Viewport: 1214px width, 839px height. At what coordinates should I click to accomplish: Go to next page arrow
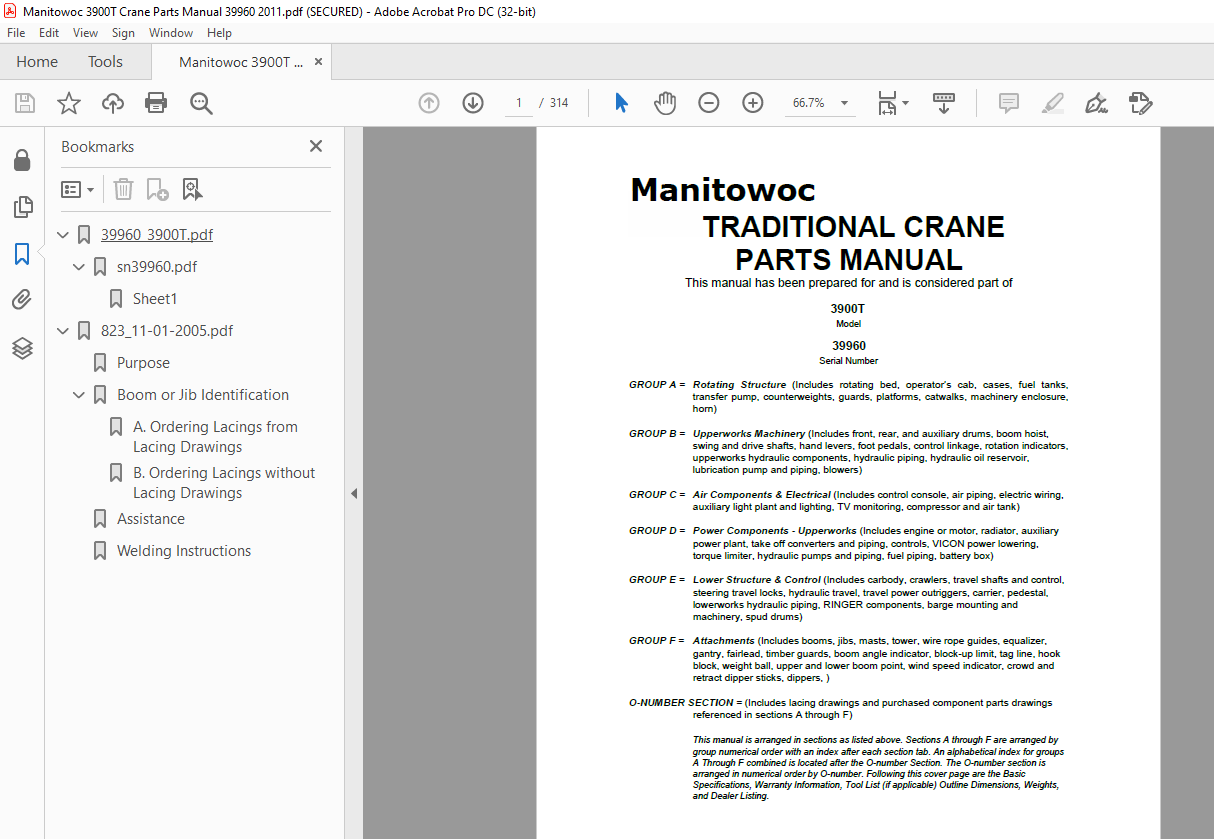pyautogui.click(x=473, y=103)
